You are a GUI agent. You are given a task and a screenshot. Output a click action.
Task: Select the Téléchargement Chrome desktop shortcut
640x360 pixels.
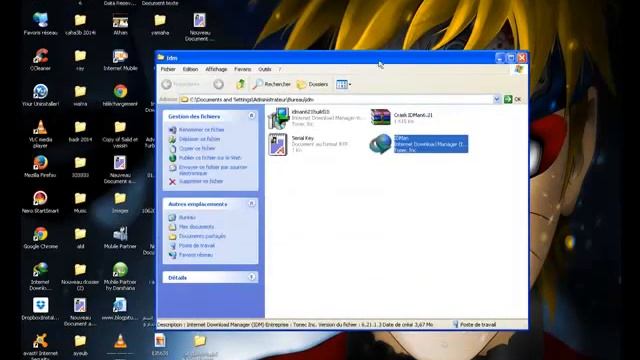(120, 95)
